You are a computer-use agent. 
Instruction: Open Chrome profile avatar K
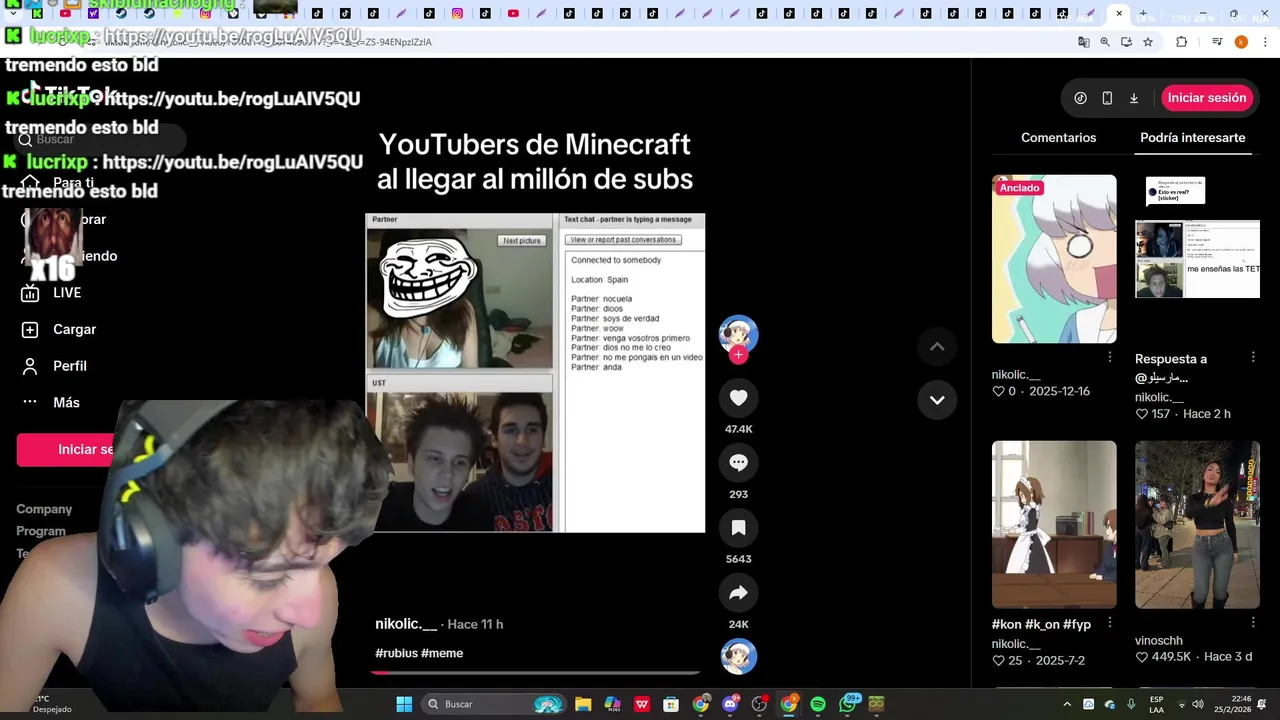1241,42
